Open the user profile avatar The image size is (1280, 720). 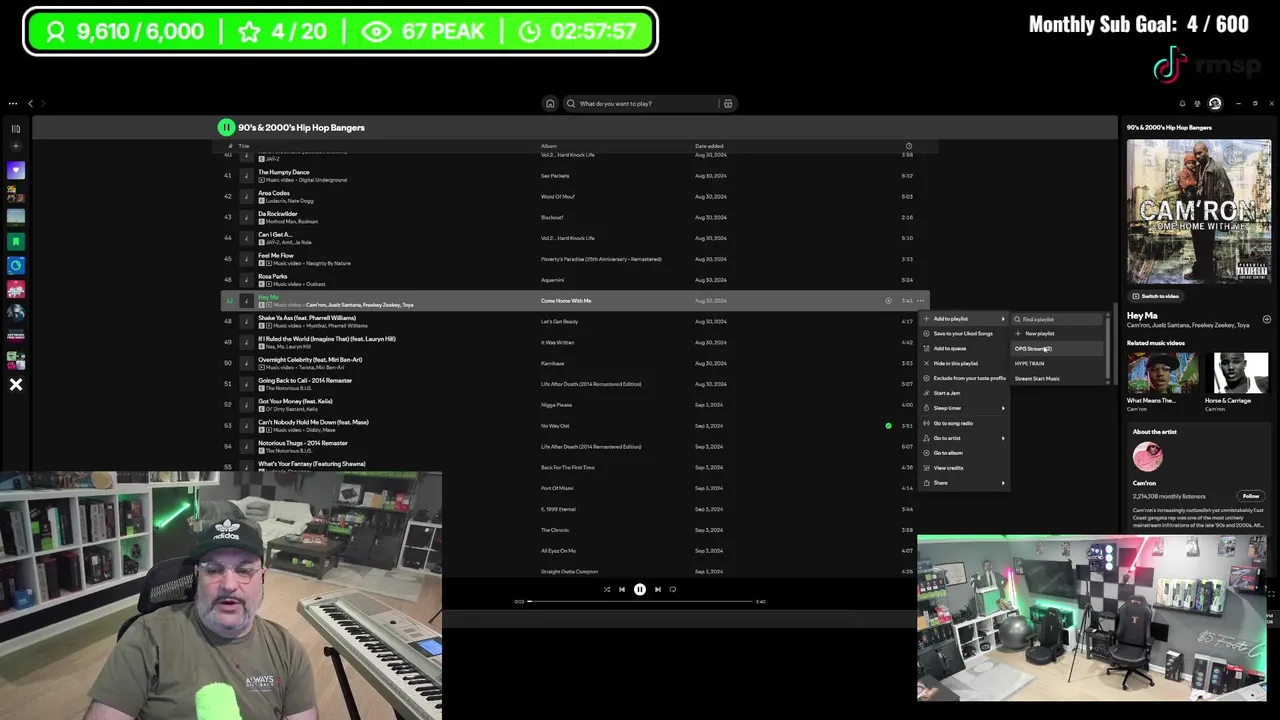pyautogui.click(x=1215, y=103)
